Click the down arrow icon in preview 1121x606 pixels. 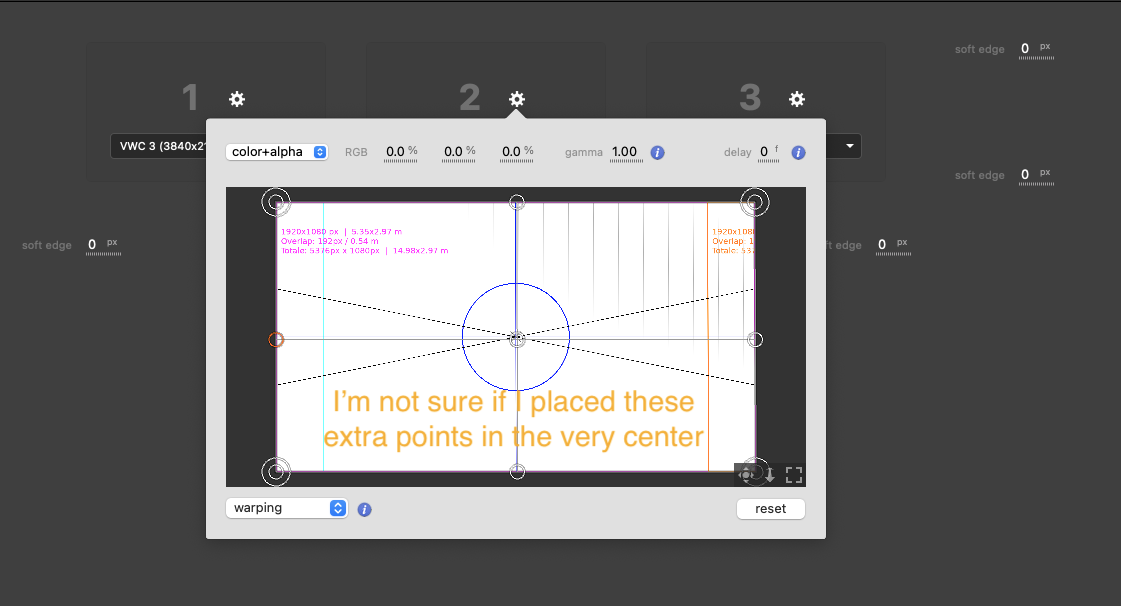[770, 475]
